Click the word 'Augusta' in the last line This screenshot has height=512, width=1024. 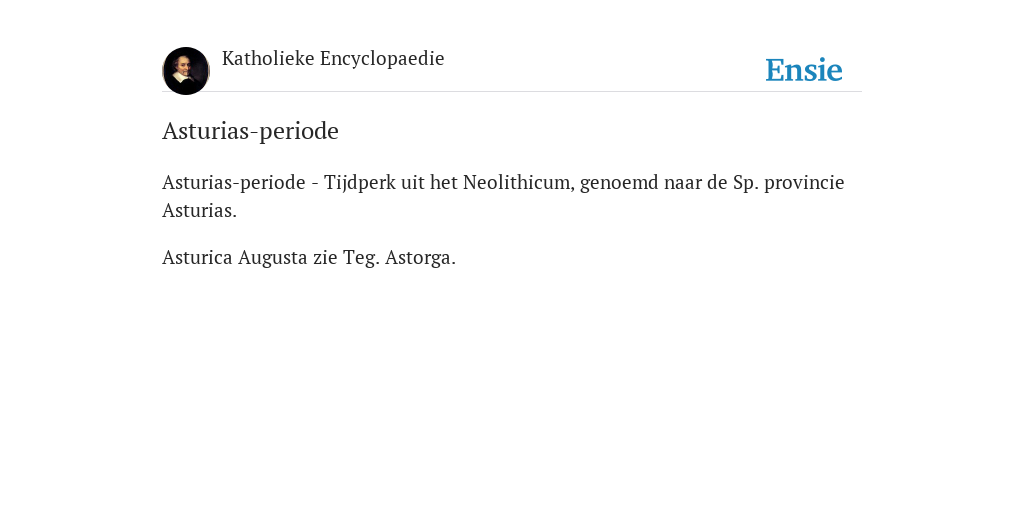coord(272,257)
